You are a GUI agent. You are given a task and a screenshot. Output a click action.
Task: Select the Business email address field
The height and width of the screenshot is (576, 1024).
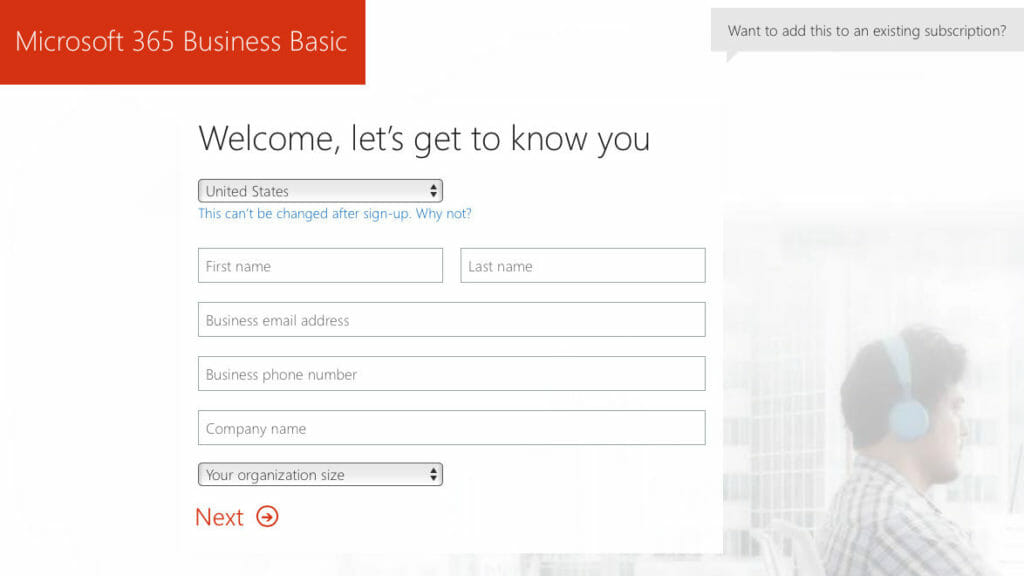(x=451, y=320)
